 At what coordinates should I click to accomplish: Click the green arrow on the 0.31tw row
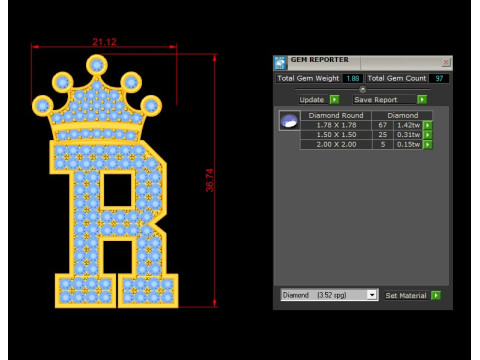pyautogui.click(x=427, y=135)
